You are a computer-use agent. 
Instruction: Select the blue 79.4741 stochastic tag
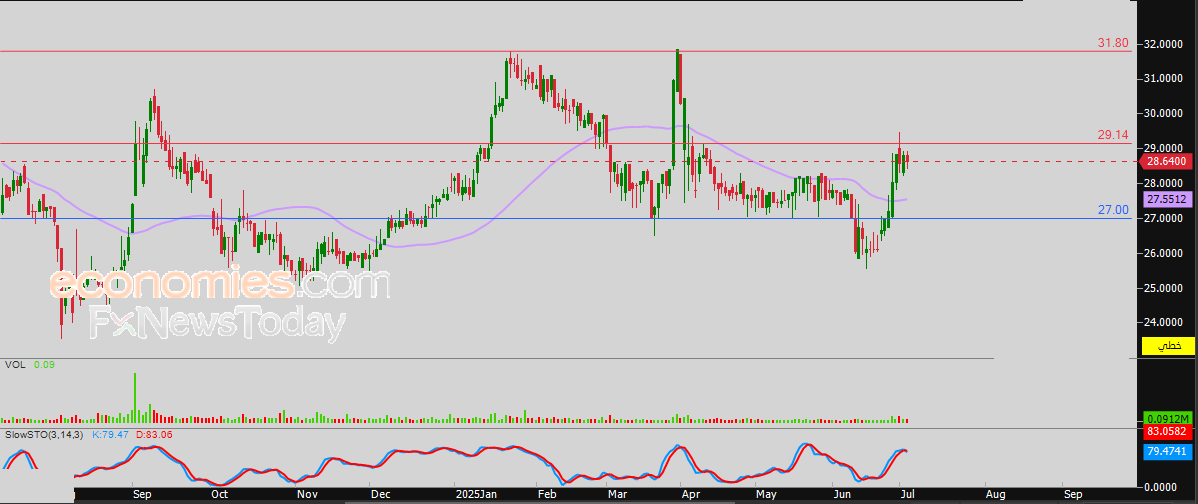[1167, 451]
